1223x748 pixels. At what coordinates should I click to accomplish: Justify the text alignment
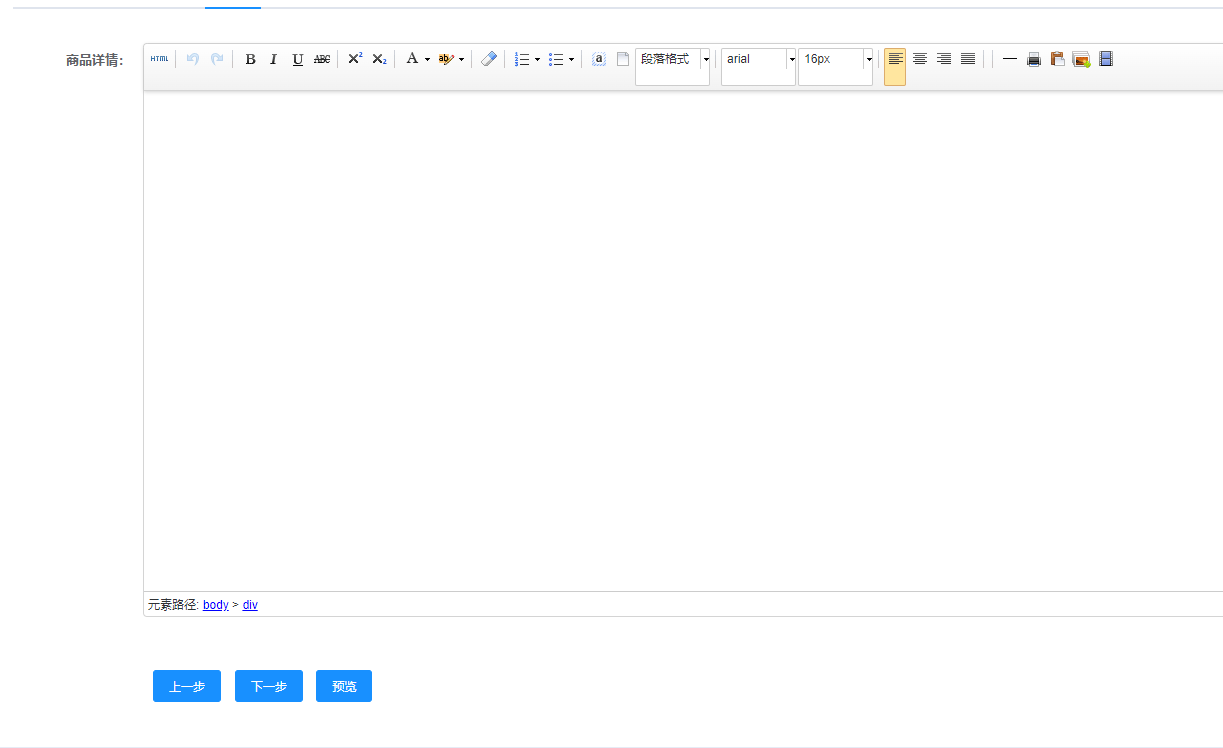[968, 59]
